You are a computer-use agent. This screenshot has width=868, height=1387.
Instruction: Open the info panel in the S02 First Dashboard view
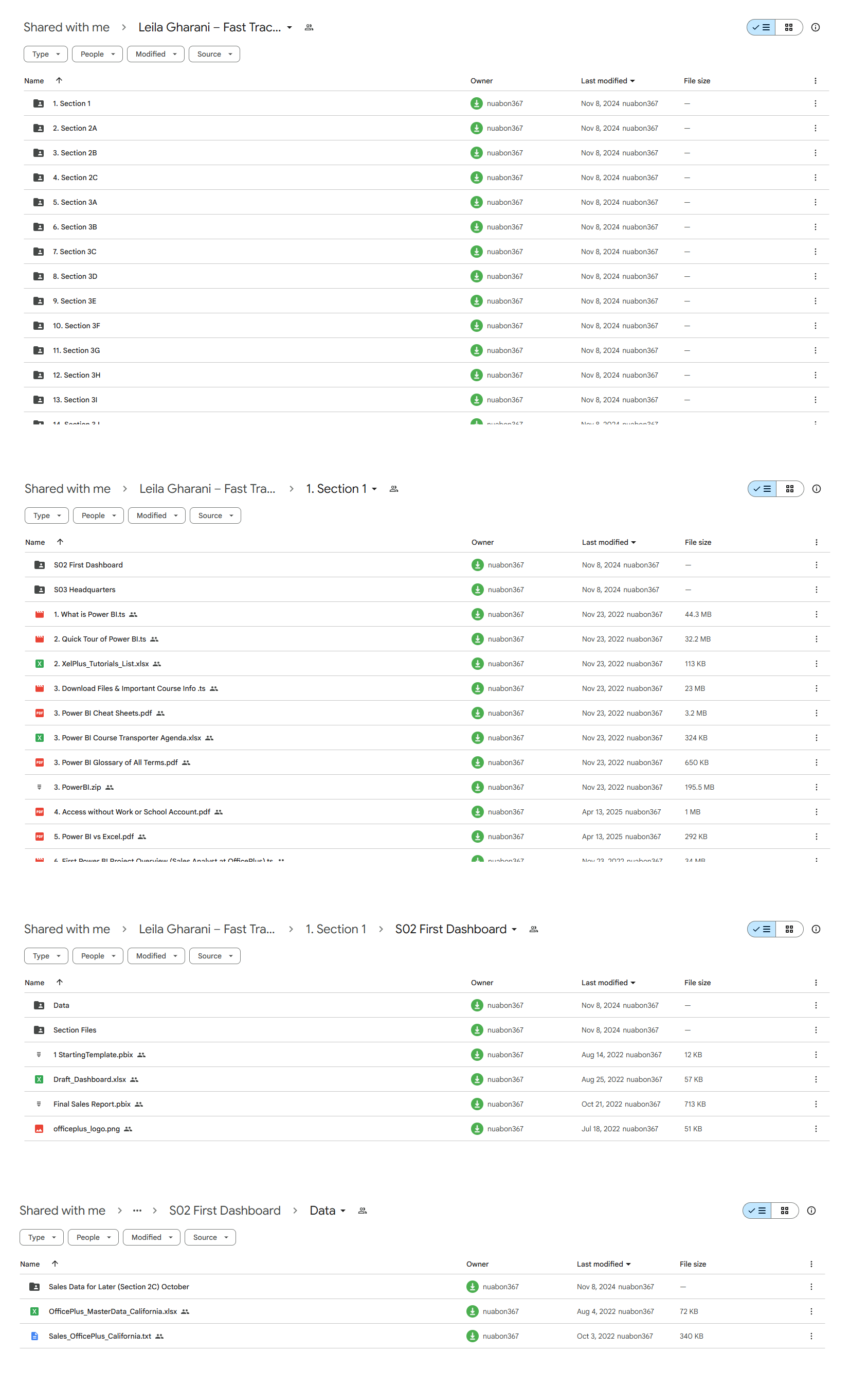coord(816,929)
